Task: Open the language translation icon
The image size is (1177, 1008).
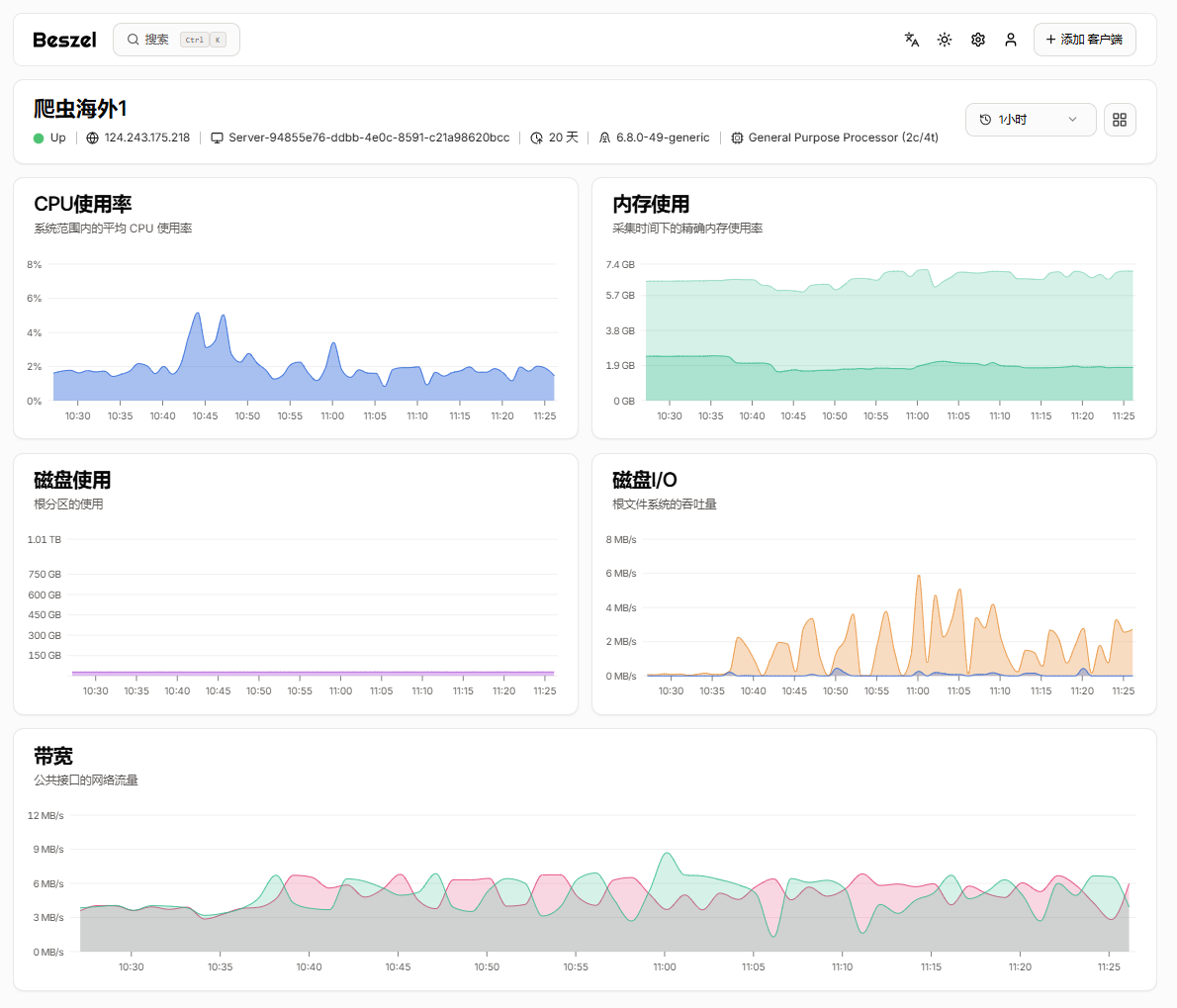Action: (x=911, y=40)
